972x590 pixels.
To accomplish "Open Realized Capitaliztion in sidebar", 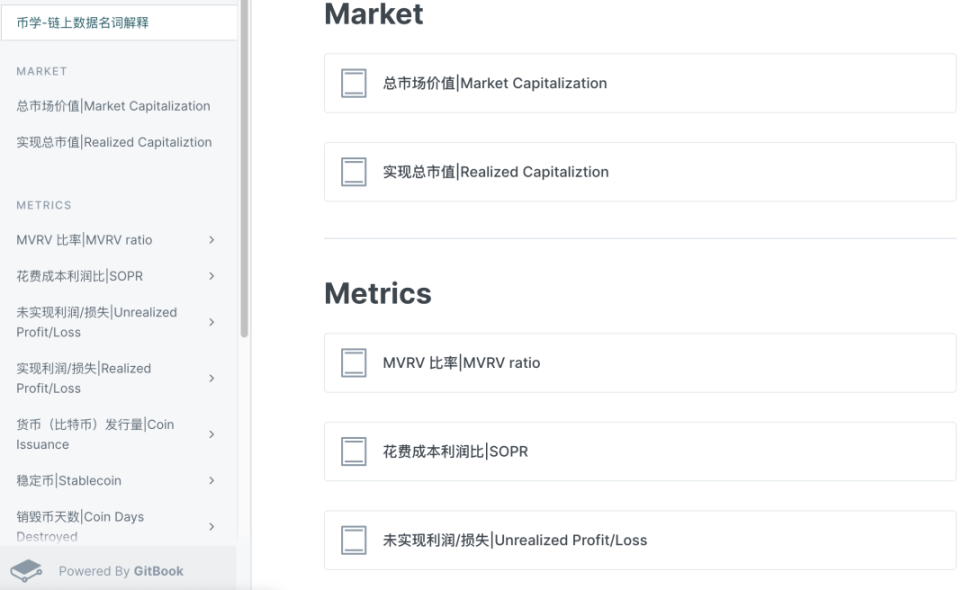I will tap(114, 142).
